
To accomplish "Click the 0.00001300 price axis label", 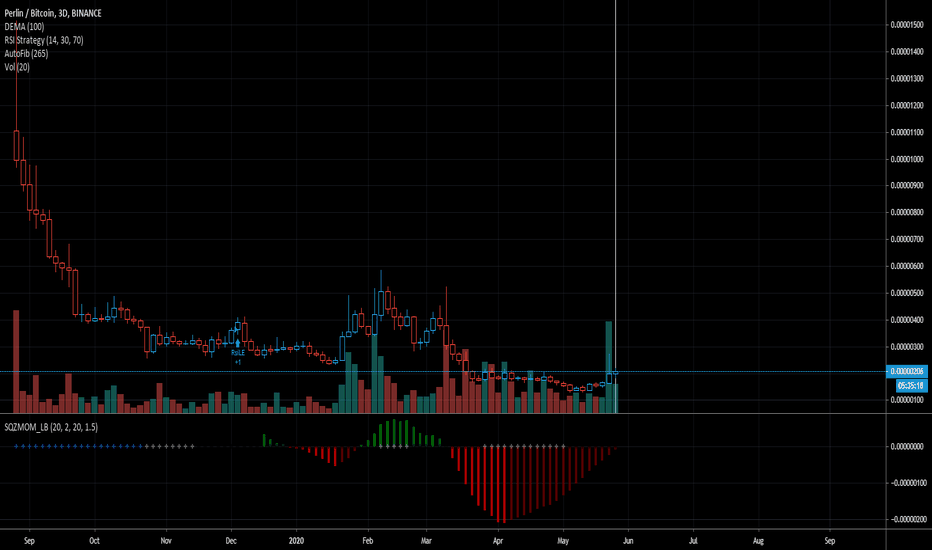I will point(907,78).
